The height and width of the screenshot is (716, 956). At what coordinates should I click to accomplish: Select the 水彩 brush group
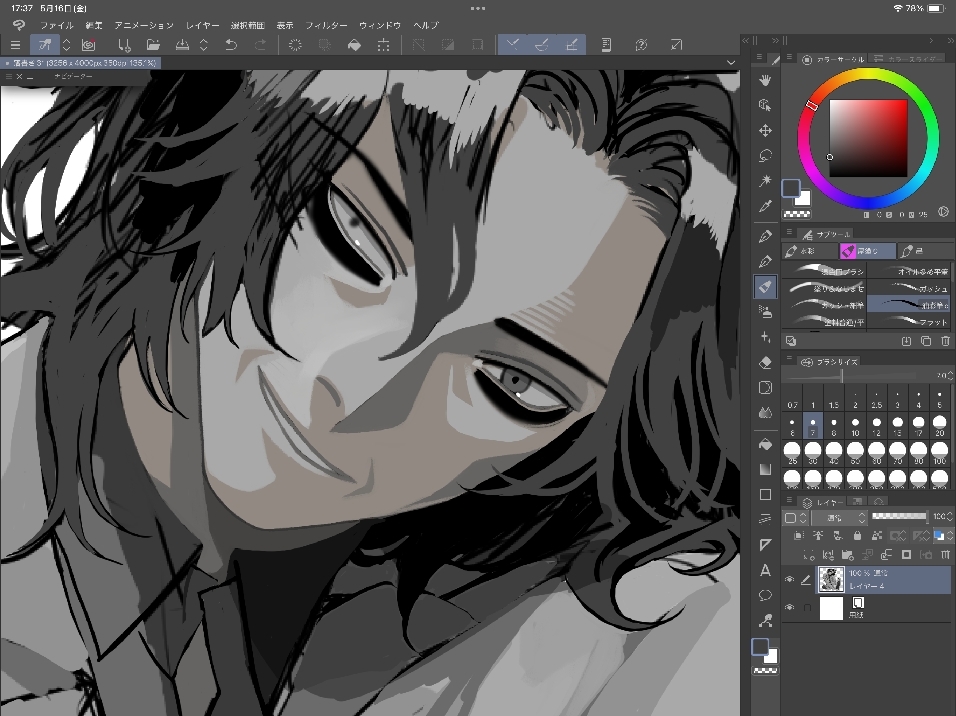pyautogui.click(x=808, y=252)
